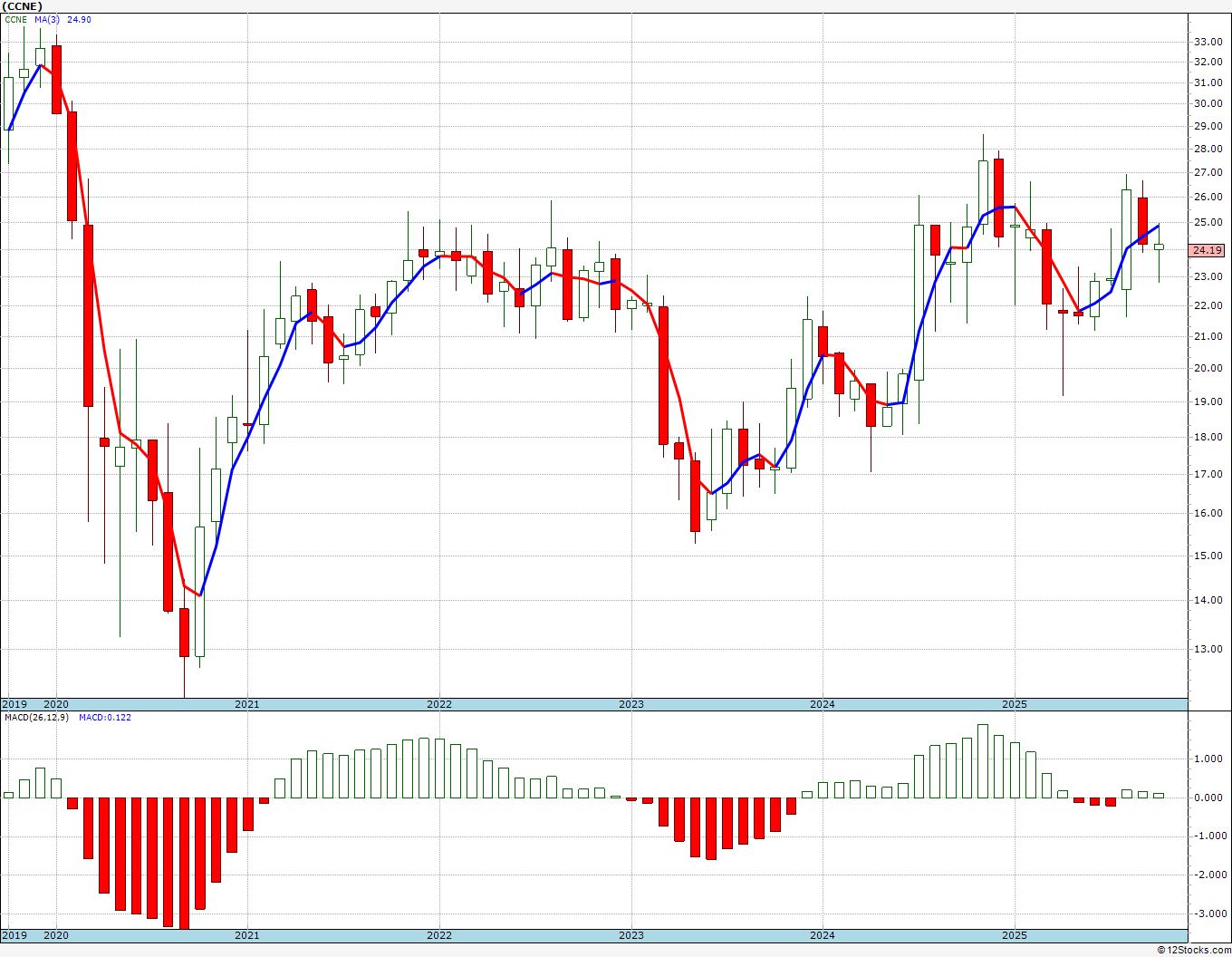Click the 31.00 price axis label
Viewport: 1232px width, 957px height.
pos(1207,82)
